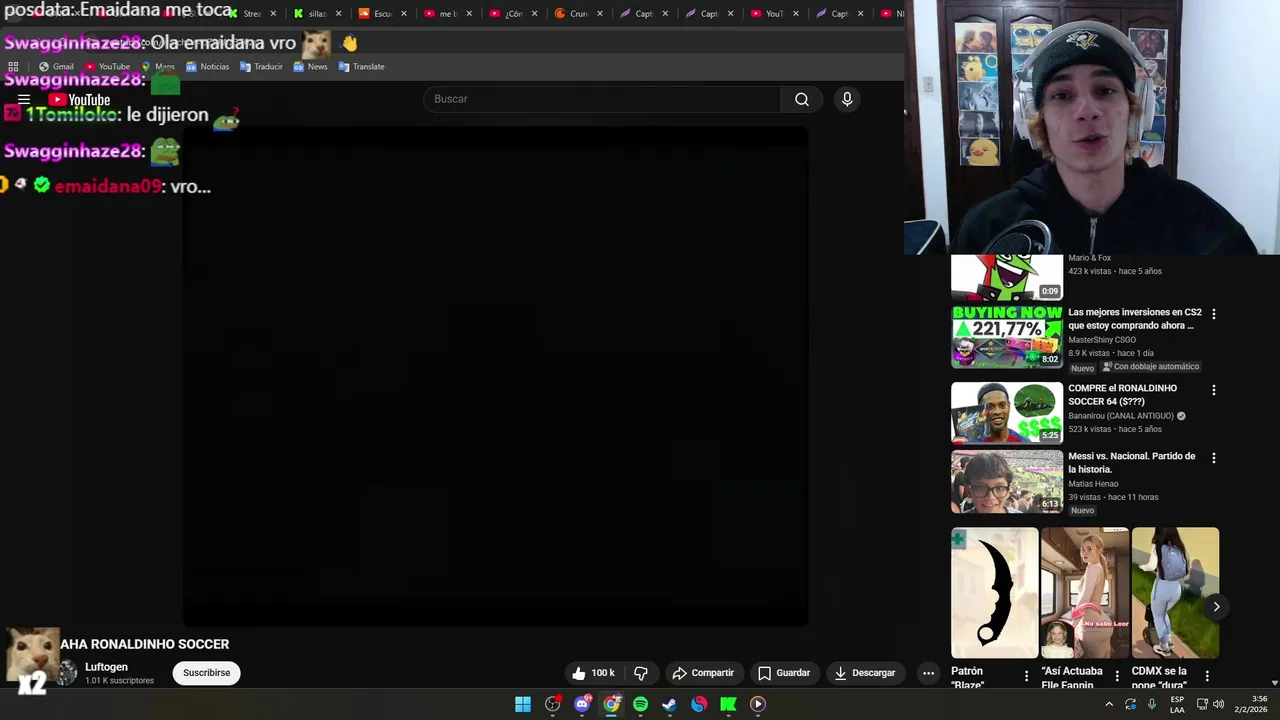This screenshot has height=720, width=1280.
Task: Open options for Patrón Blaze short
Action: (x=1026, y=676)
